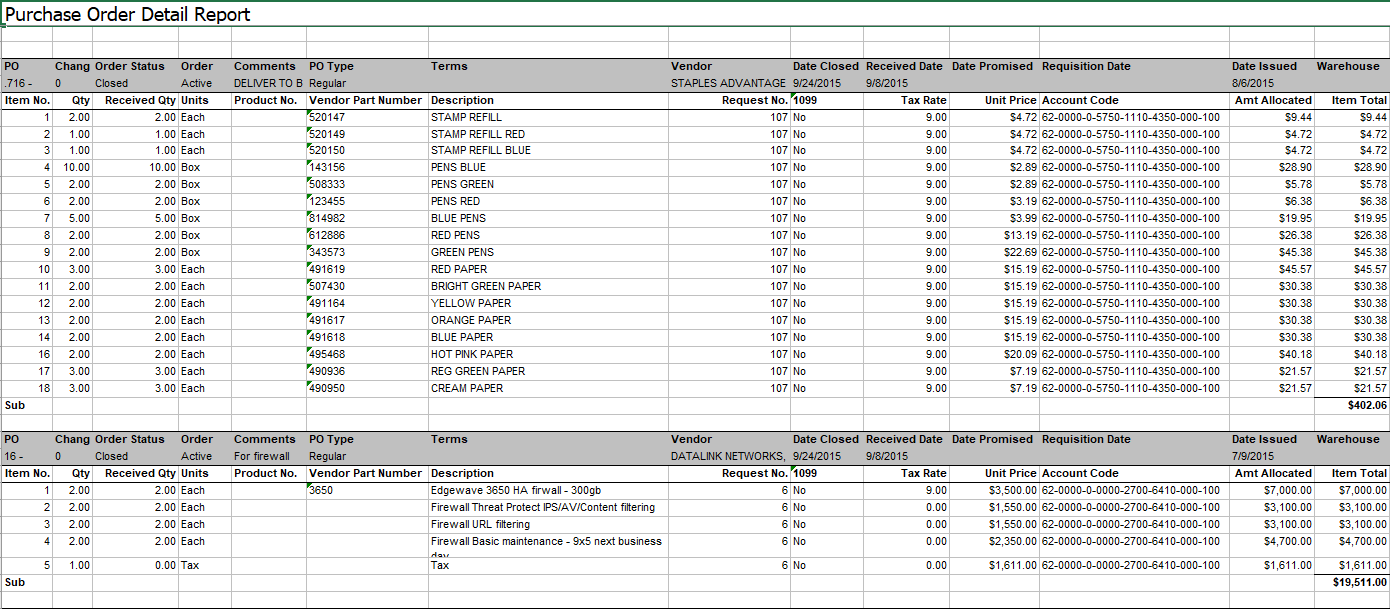Viewport: 1390px width, 609px height.
Task: Click vendor part number 491617
Action: (367, 321)
